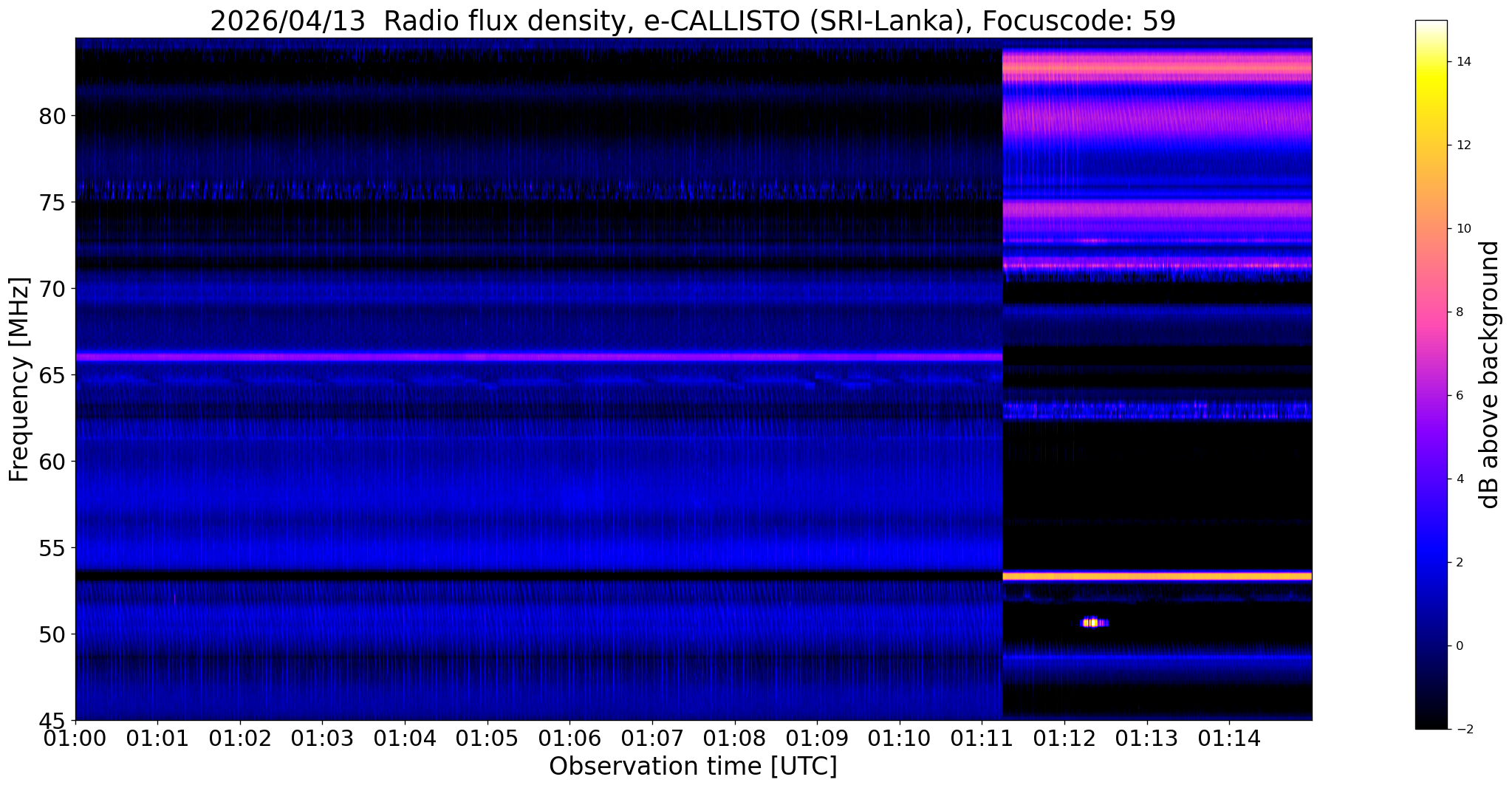Viewport: 1512px width, 788px height.
Task: Click the 01:06 time tick label
Action: 569,738
